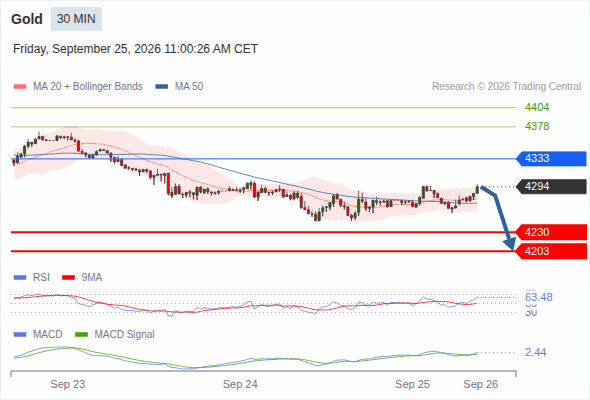590x400 pixels.
Task: Click the red 4203 support price tag
Action: 551,251
